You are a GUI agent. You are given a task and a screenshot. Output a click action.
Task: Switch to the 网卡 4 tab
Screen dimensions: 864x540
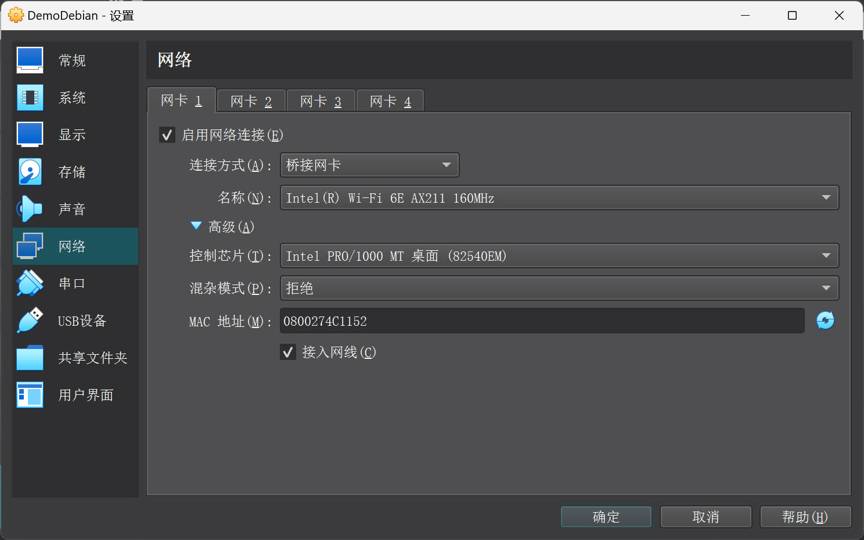point(390,101)
